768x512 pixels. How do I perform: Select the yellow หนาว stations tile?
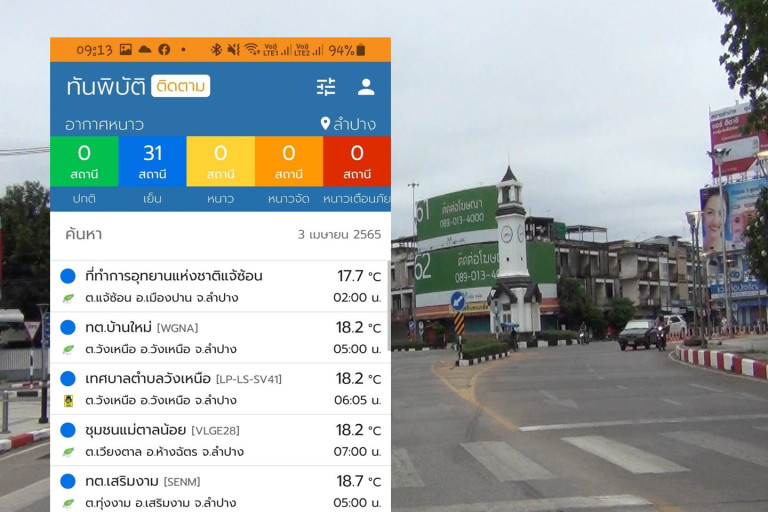tap(220, 161)
